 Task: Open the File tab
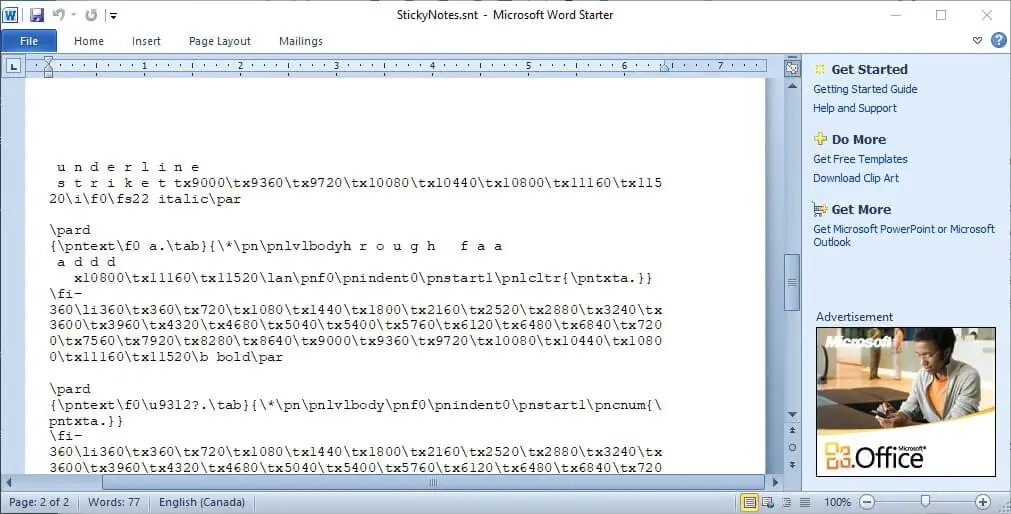[x=29, y=41]
